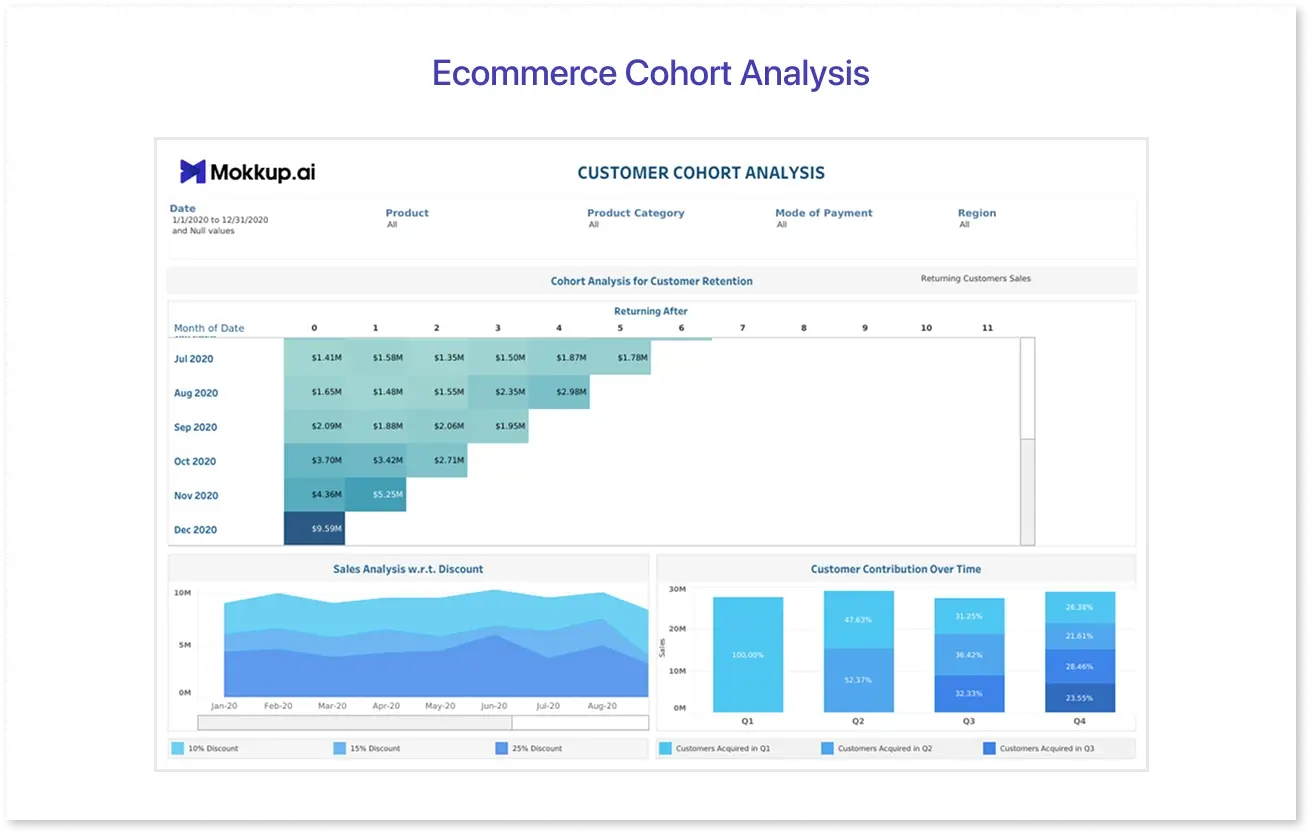This screenshot has height=834, width=1310.
Task: Open the Product filter
Action: tap(407, 218)
